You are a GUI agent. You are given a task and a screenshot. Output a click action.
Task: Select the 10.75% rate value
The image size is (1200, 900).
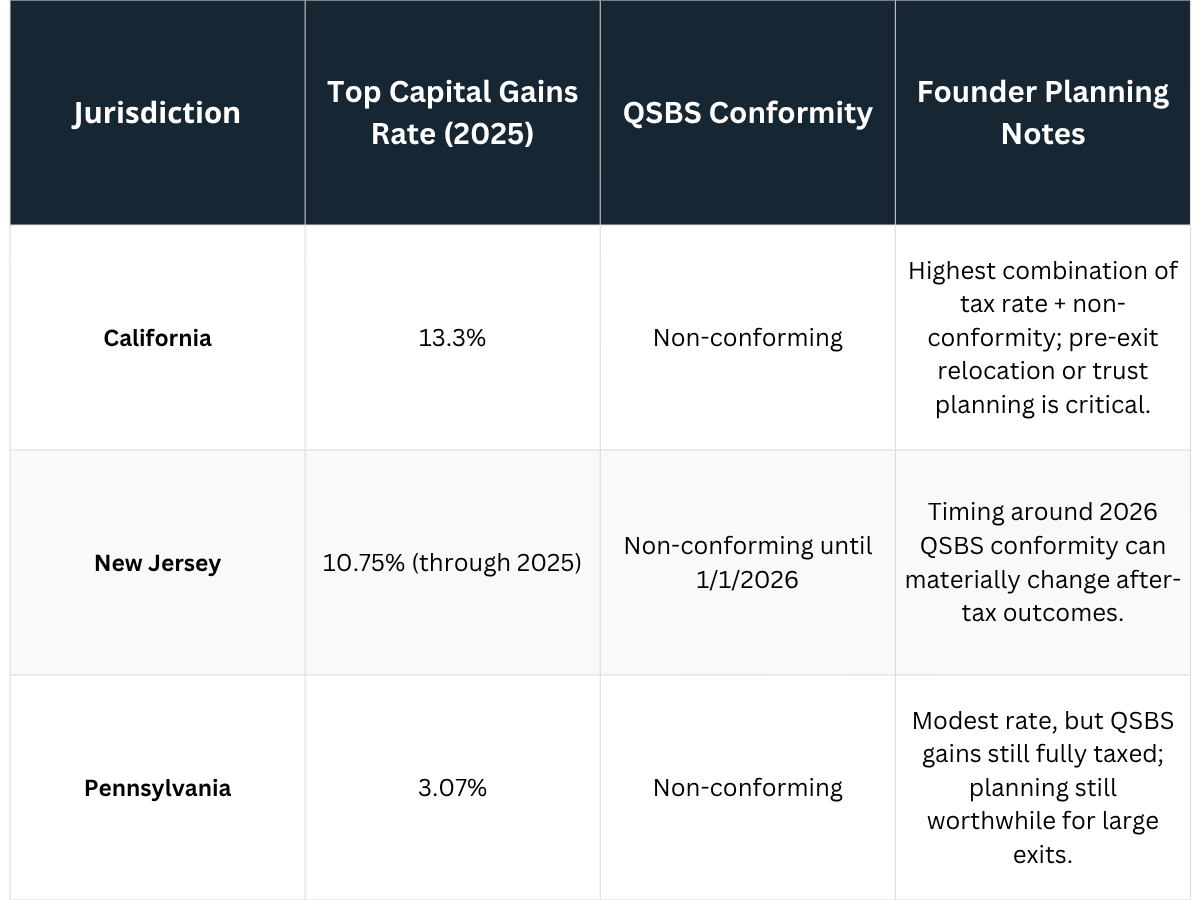(452, 563)
